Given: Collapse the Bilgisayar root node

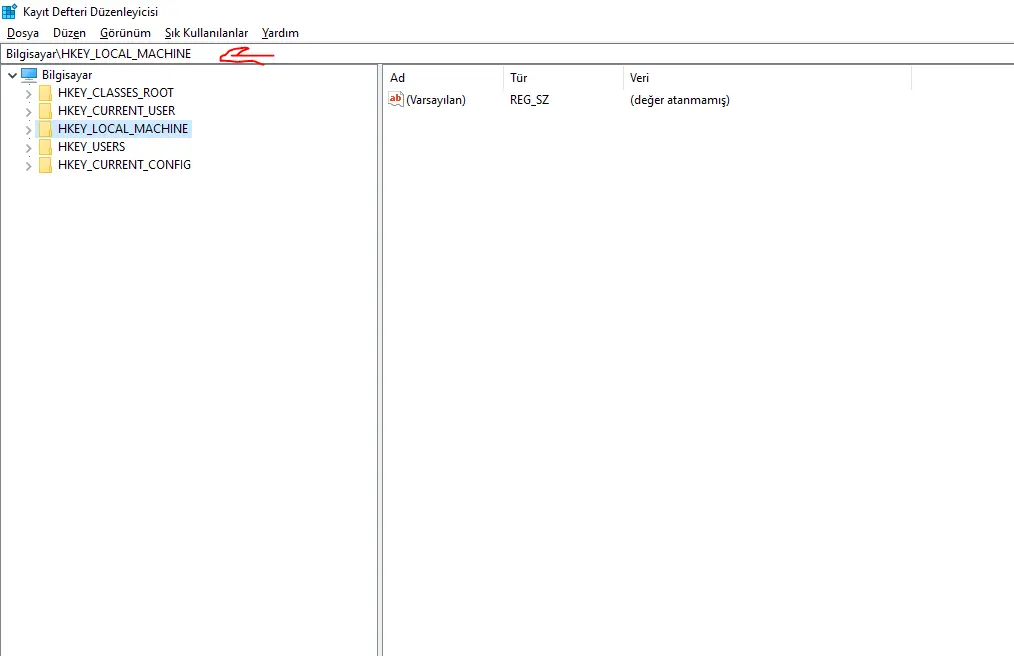Looking at the screenshot, I should [12, 75].
